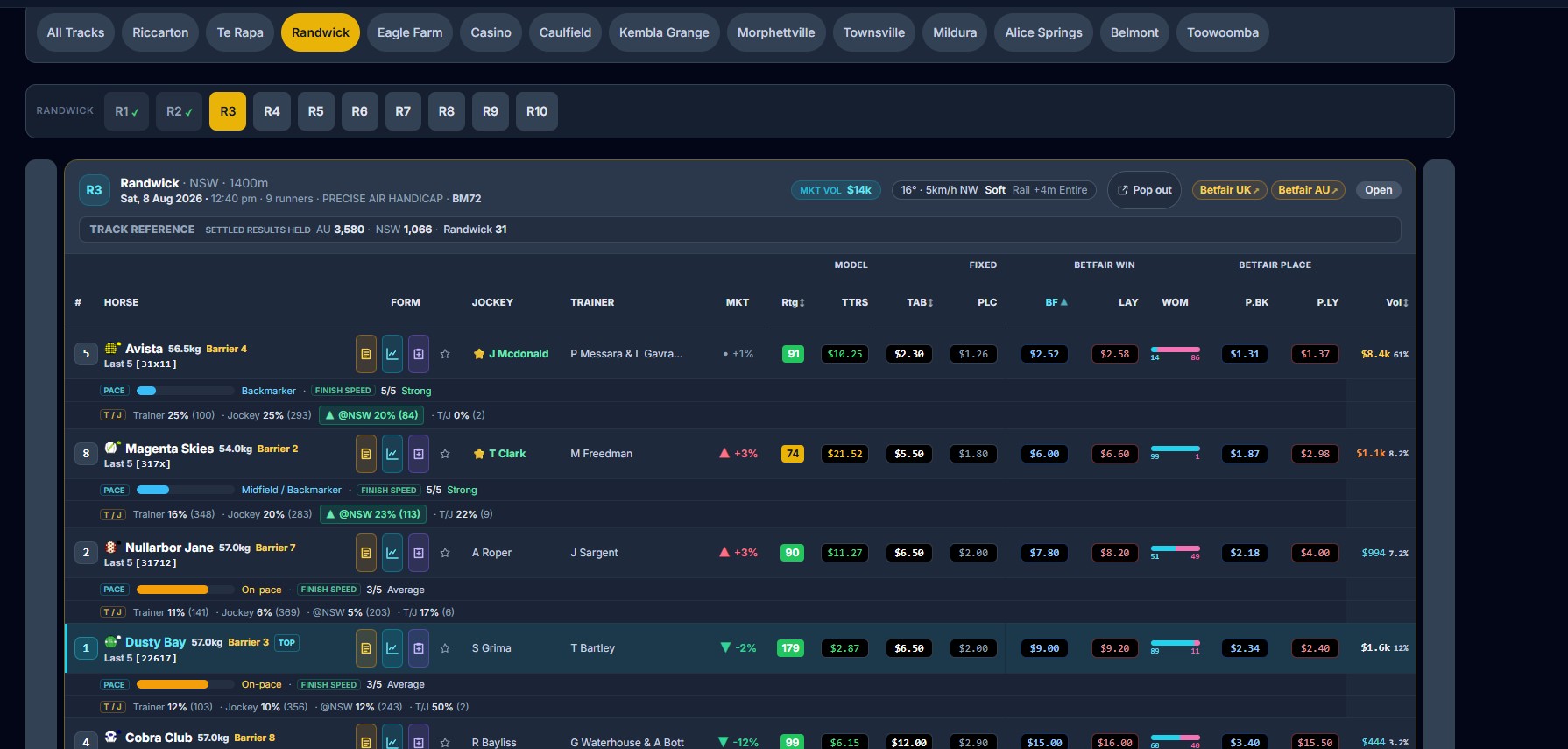This screenshot has width=1568, height=749.
Task: Open the chart icon for Nullarbor Jane
Action: pos(392,553)
